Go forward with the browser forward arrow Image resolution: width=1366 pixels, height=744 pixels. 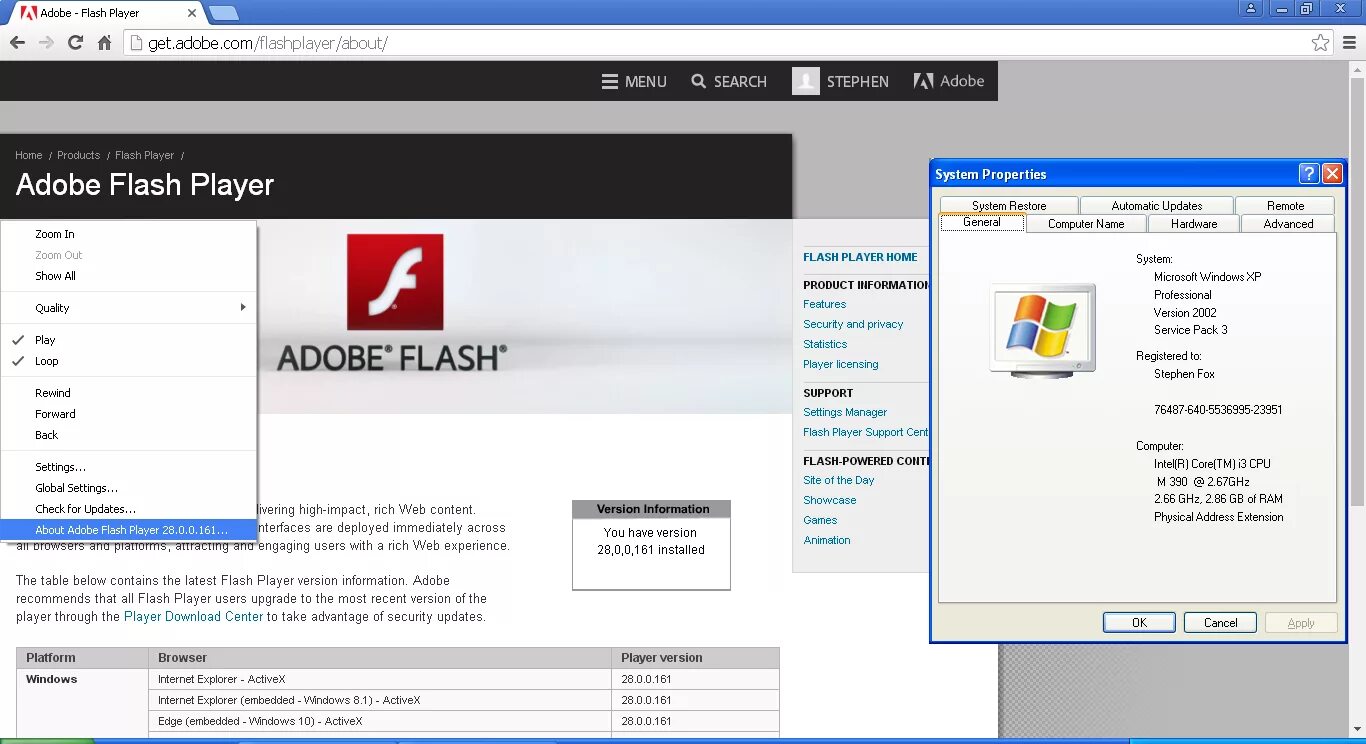(x=46, y=43)
